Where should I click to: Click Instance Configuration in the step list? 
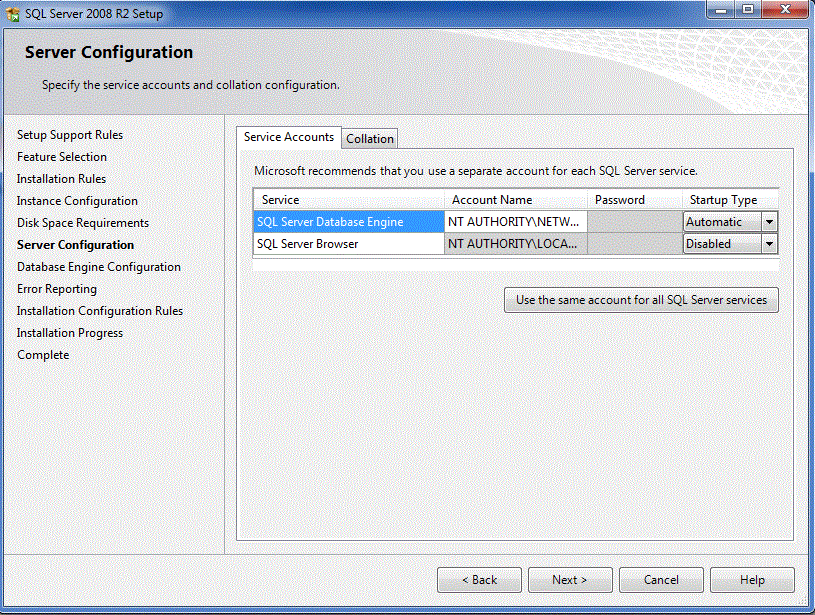[77, 201]
